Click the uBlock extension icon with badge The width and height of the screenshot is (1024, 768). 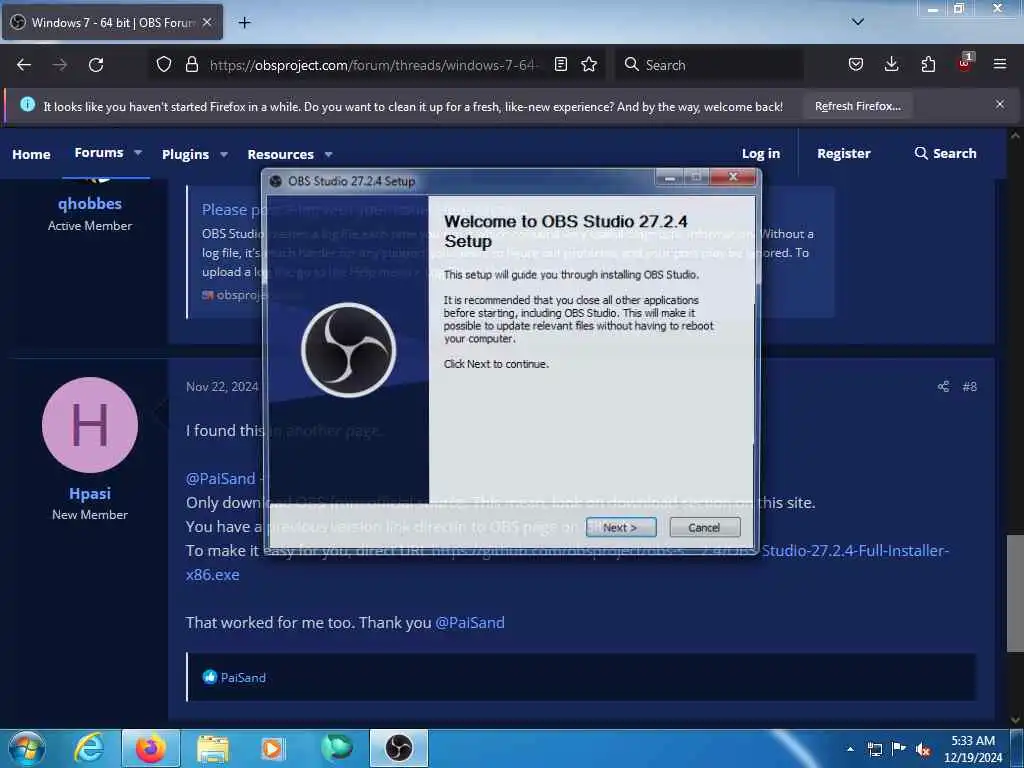click(965, 63)
